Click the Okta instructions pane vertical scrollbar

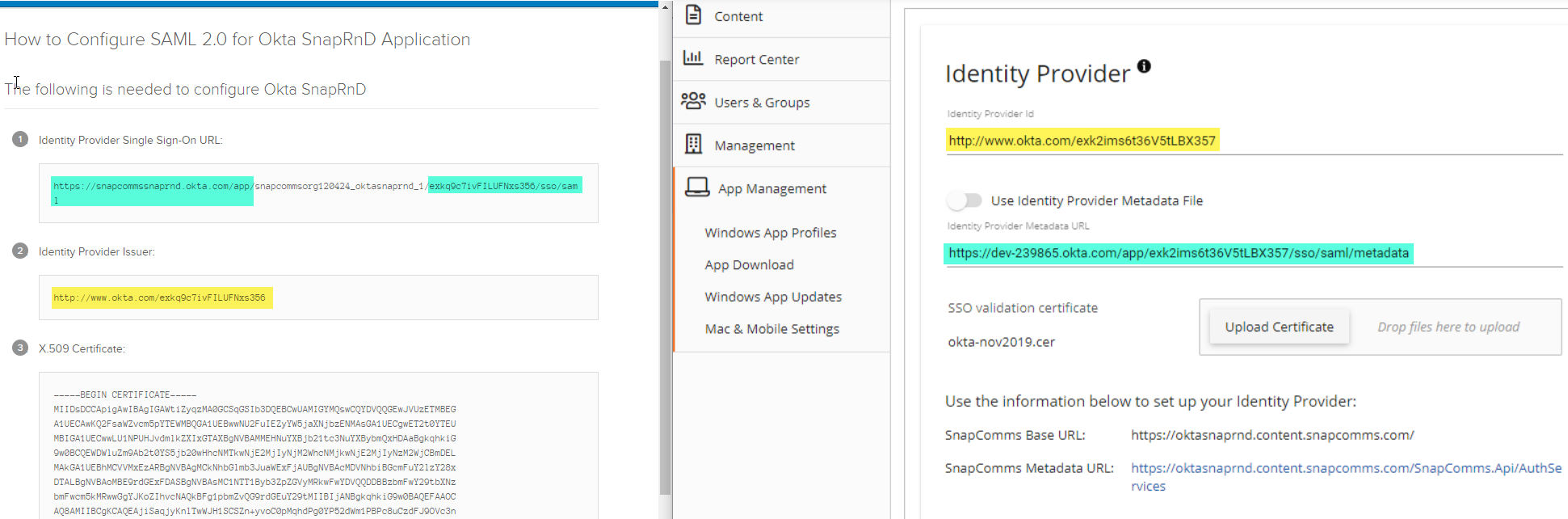(x=665, y=277)
